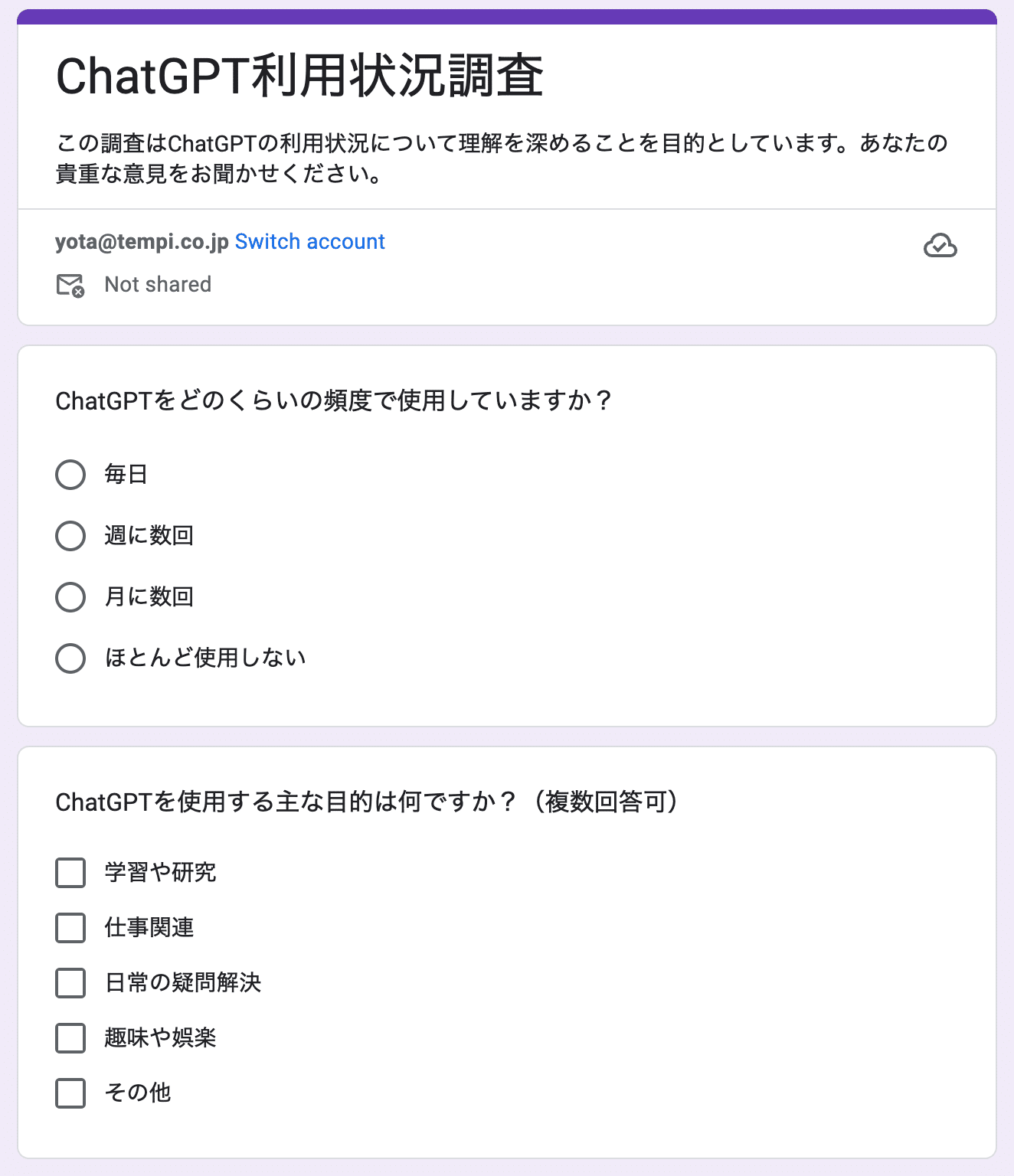Check the 学習や研究 checkbox
This screenshot has width=1014, height=1176.
coord(70,873)
